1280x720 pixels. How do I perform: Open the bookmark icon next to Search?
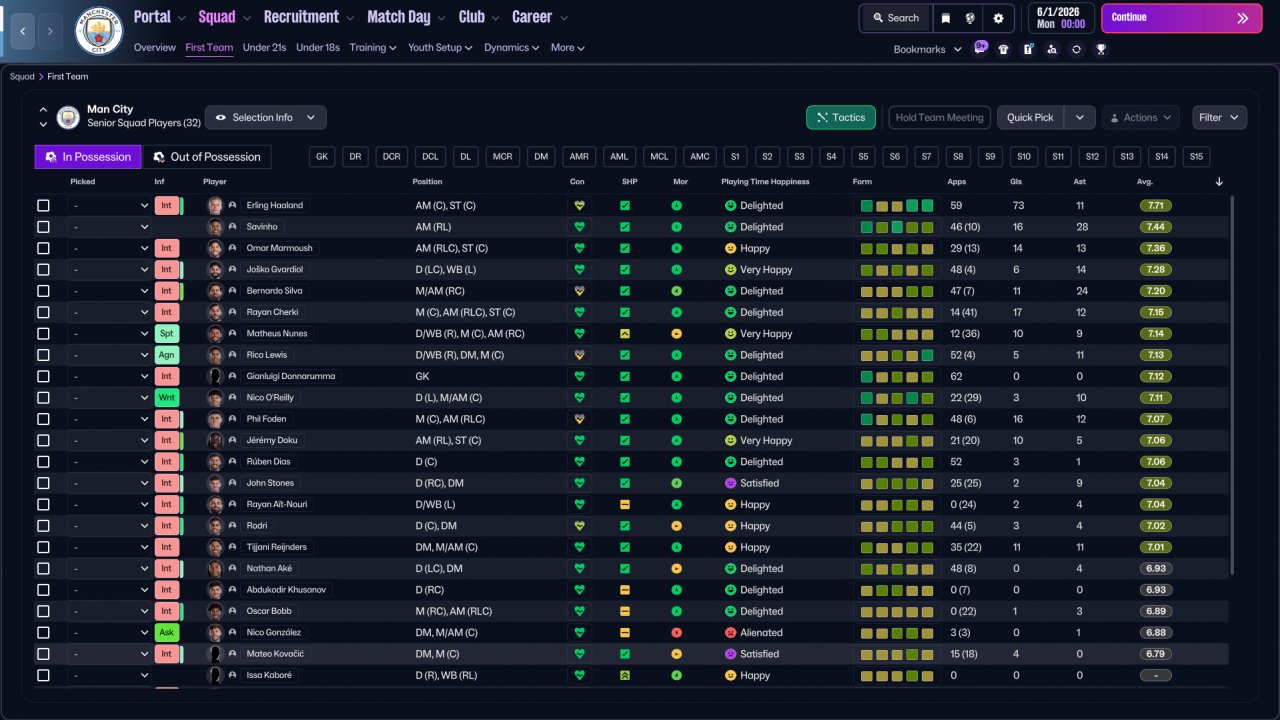coord(946,18)
